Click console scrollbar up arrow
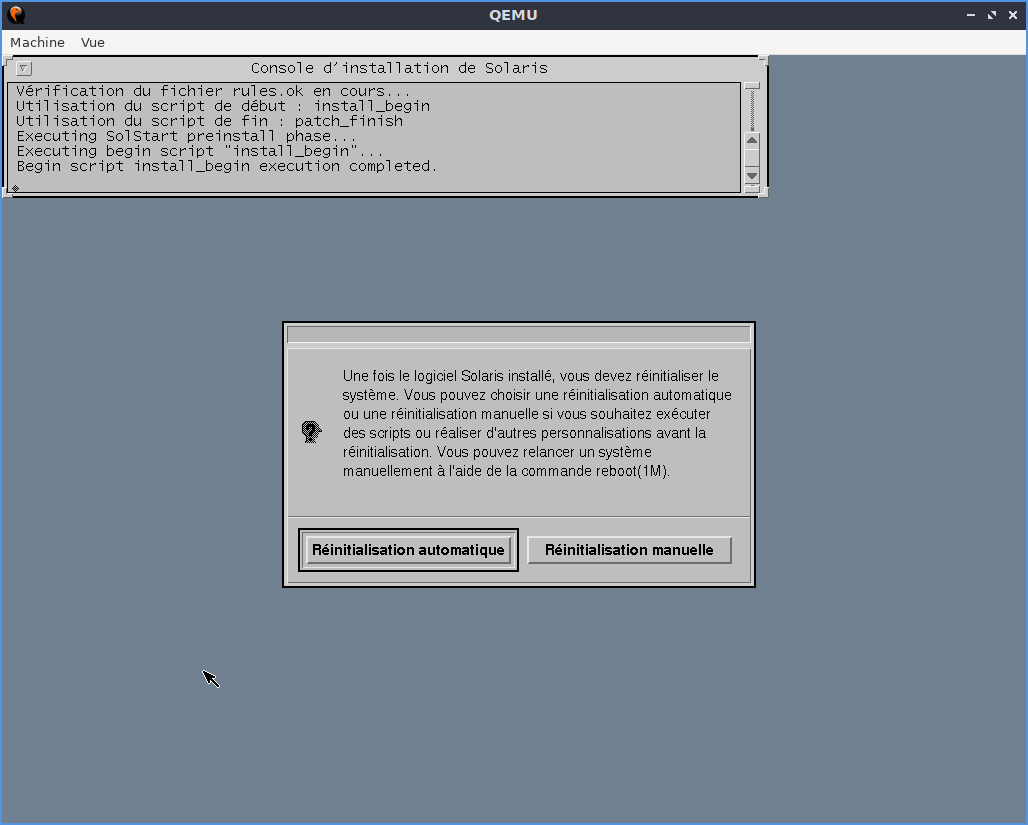Image resolution: width=1028 pixels, height=825 pixels. pyautogui.click(x=752, y=140)
